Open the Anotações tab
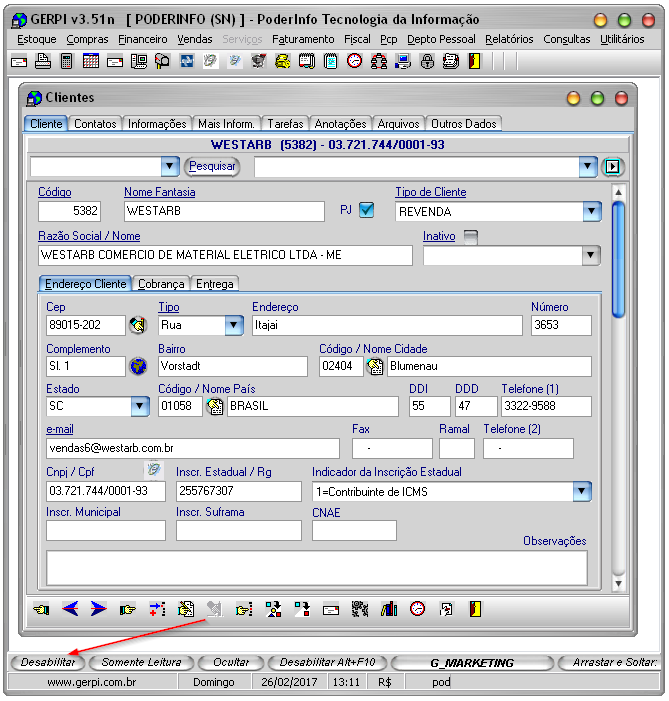 point(340,124)
